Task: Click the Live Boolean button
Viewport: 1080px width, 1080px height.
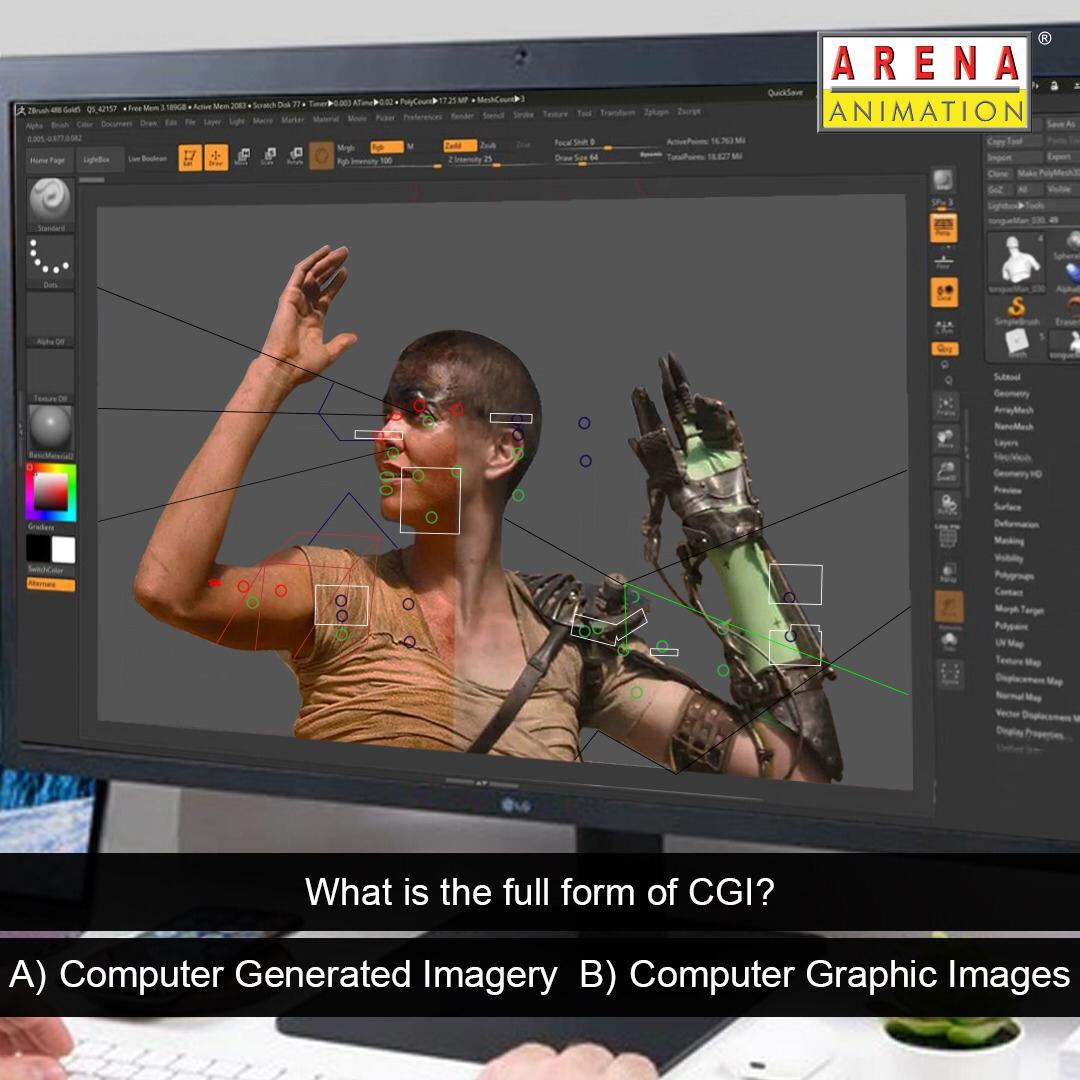Action: click(147, 158)
